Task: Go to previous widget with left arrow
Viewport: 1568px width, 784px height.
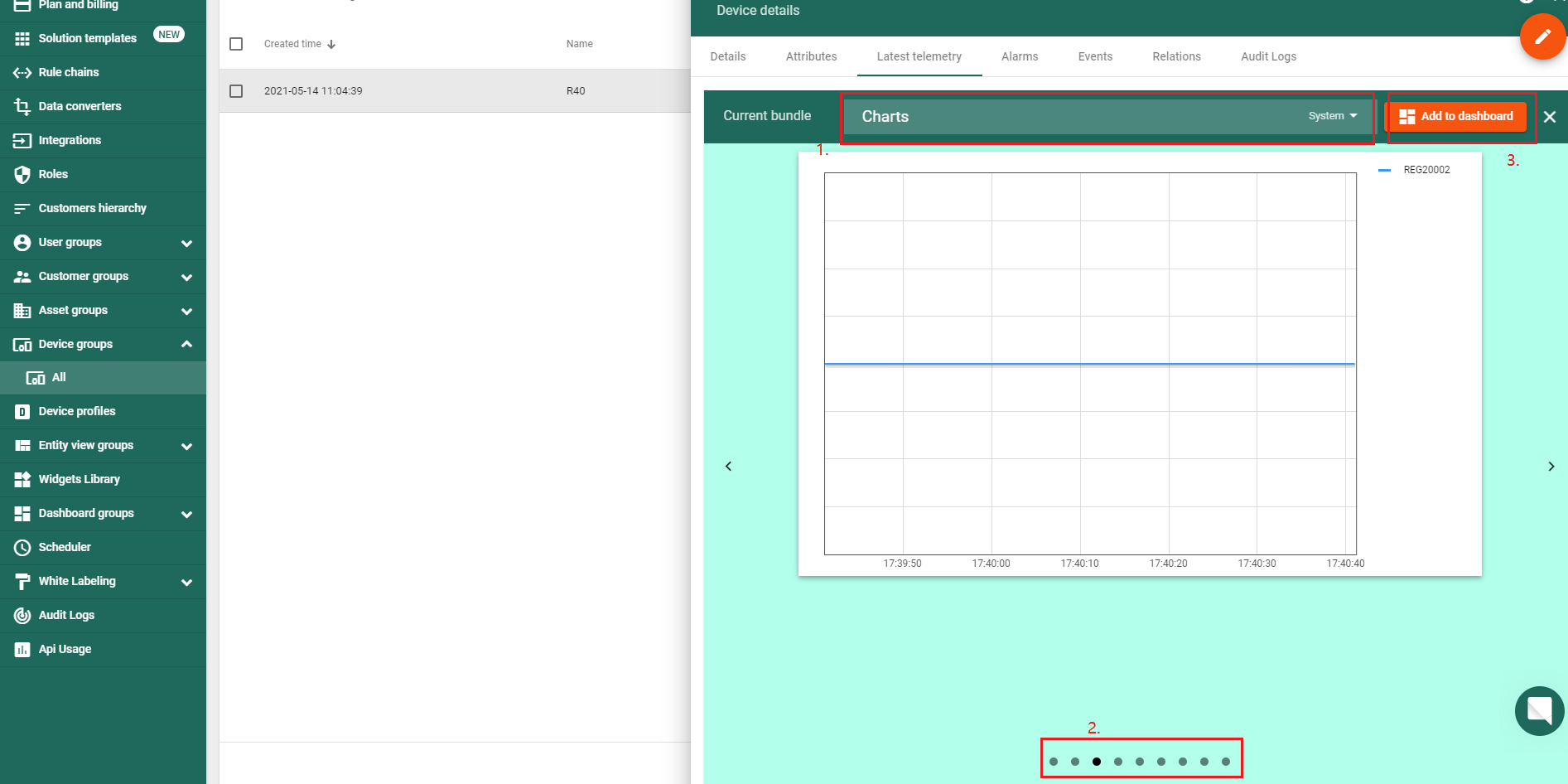Action: click(x=729, y=467)
